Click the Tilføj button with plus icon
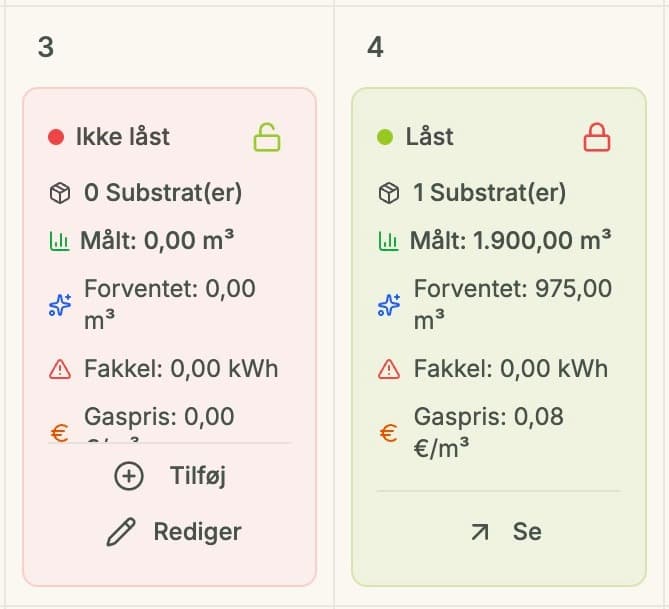 [170, 475]
